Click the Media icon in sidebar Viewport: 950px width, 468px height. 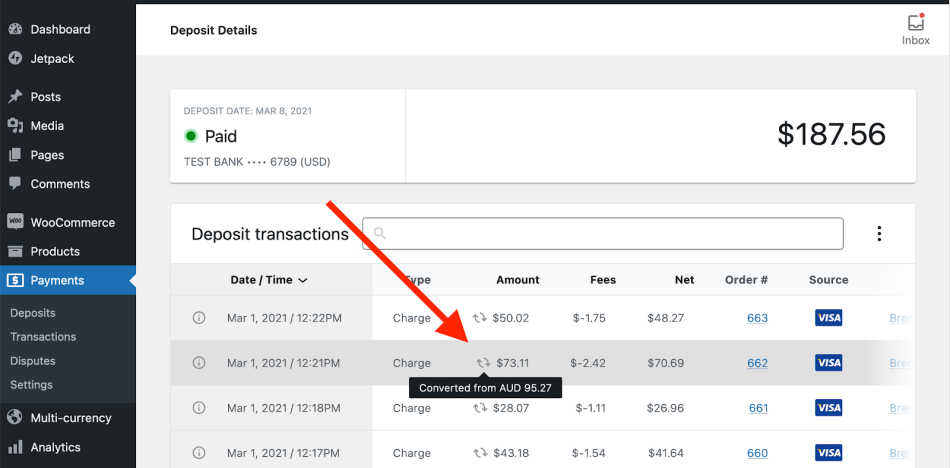tap(15, 125)
